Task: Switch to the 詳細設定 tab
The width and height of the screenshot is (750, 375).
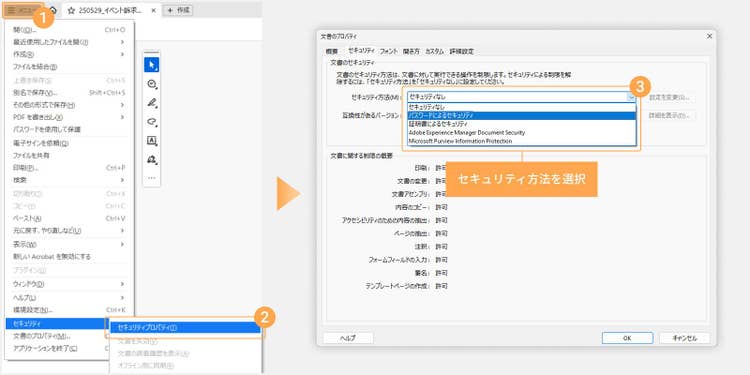Action: pos(462,51)
